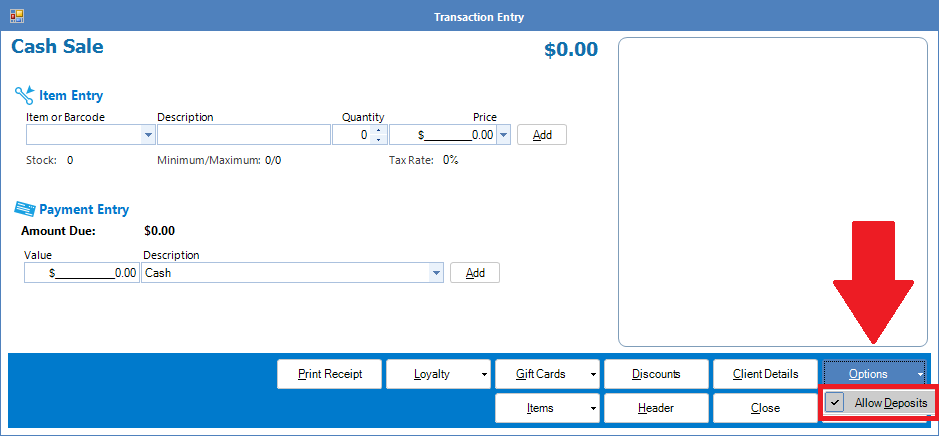Click the Discounts button
The image size is (939, 436).
[656, 374]
